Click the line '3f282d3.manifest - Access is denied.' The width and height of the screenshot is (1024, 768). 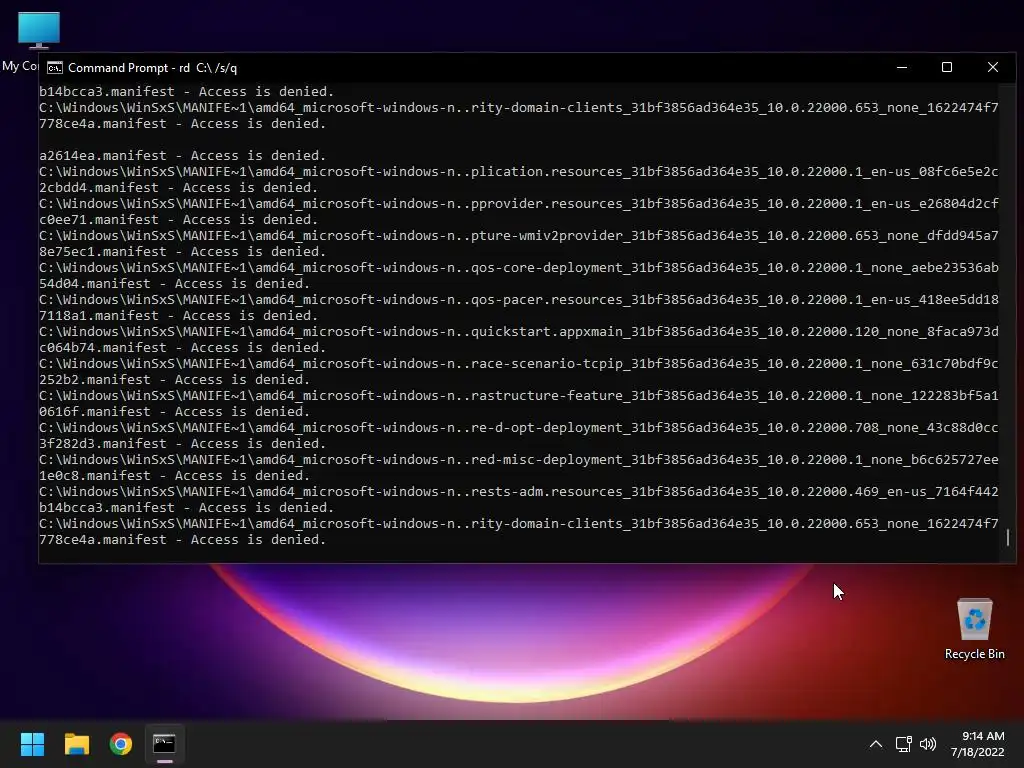click(182, 443)
